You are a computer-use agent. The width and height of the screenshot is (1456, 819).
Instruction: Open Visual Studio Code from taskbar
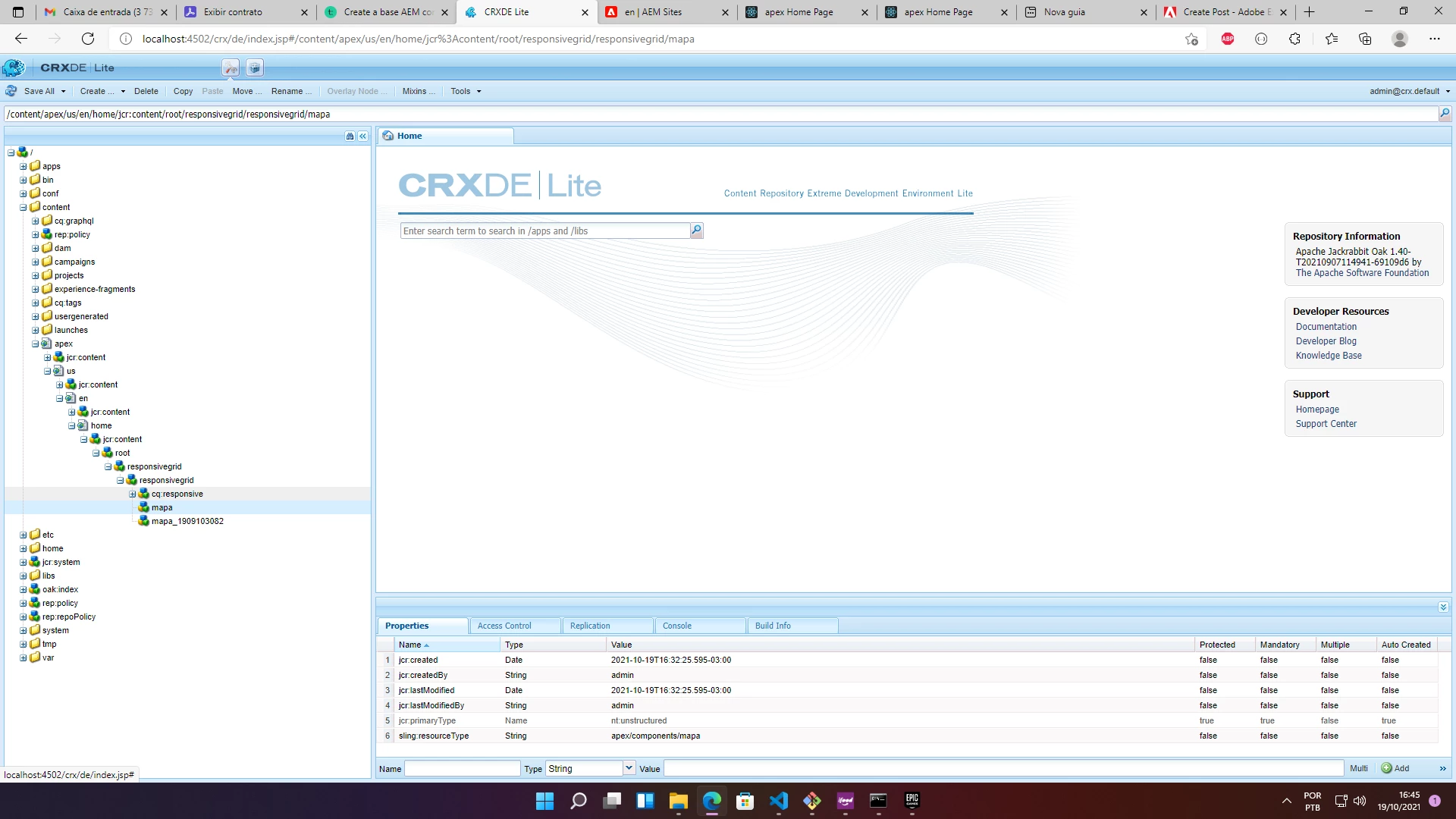point(779,801)
